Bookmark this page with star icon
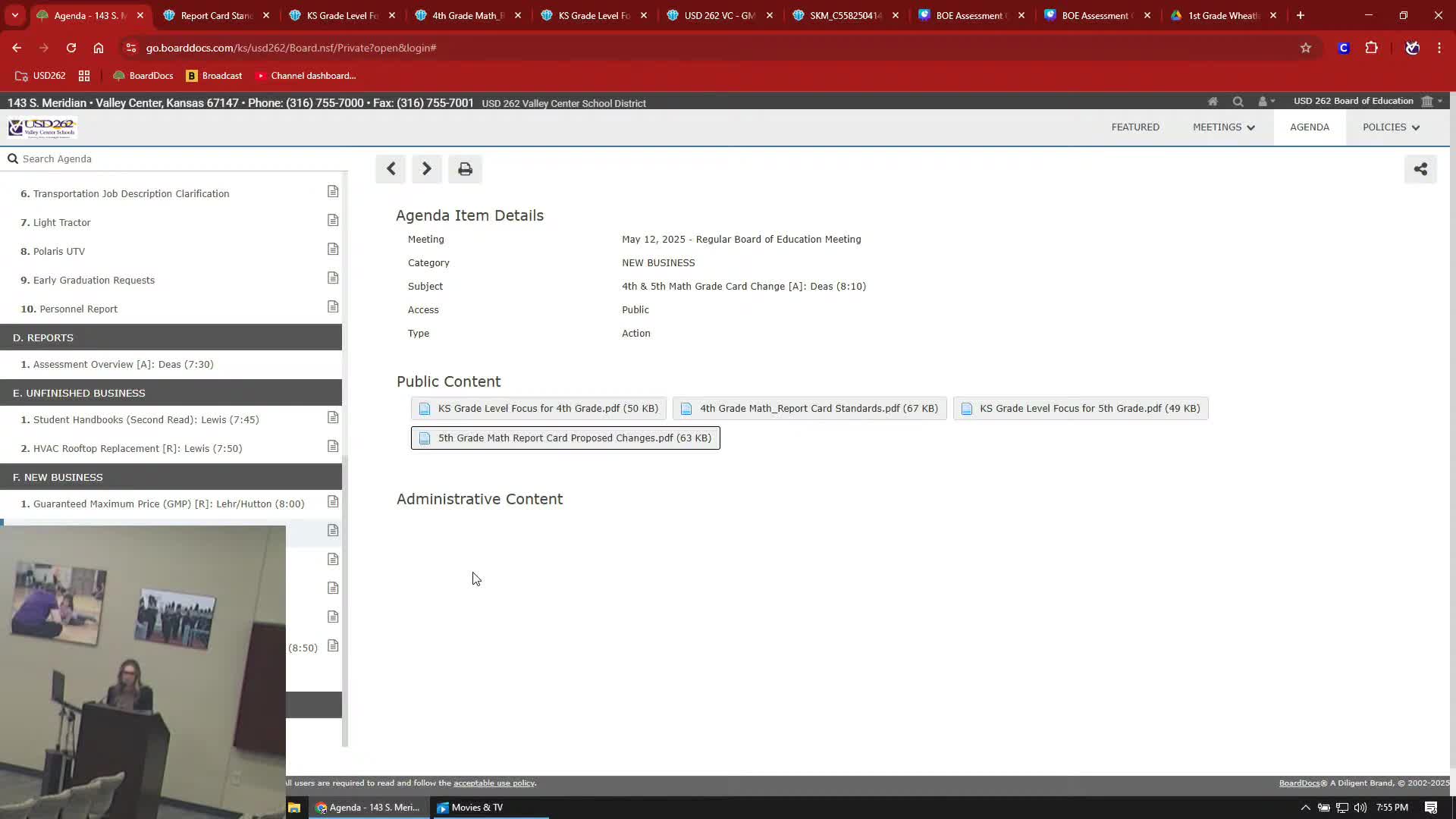1456x819 pixels. 1305,48
